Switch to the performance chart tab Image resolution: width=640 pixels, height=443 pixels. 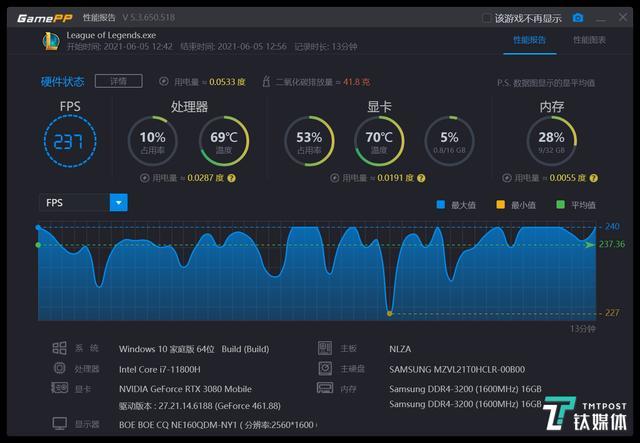click(x=589, y=40)
